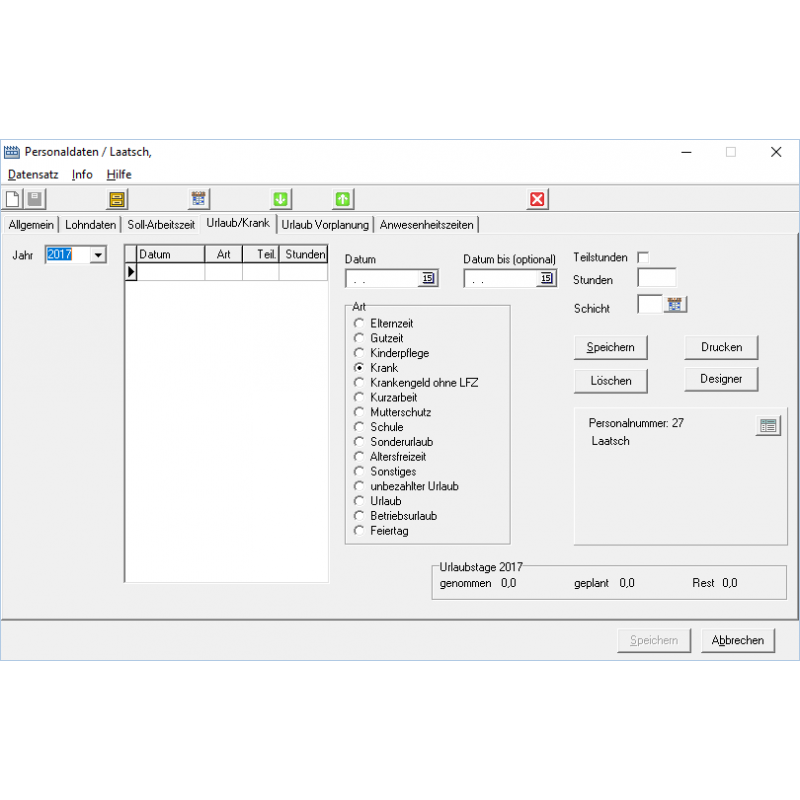This screenshot has width=800, height=800.
Task: Open the Datum date picker button
Action: (x=428, y=279)
